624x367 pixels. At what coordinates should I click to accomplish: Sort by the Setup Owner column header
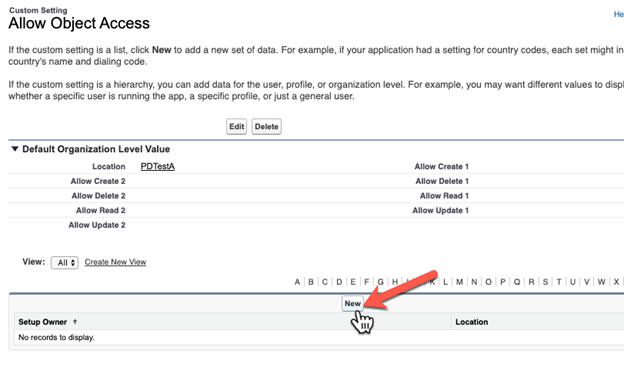(x=43, y=322)
